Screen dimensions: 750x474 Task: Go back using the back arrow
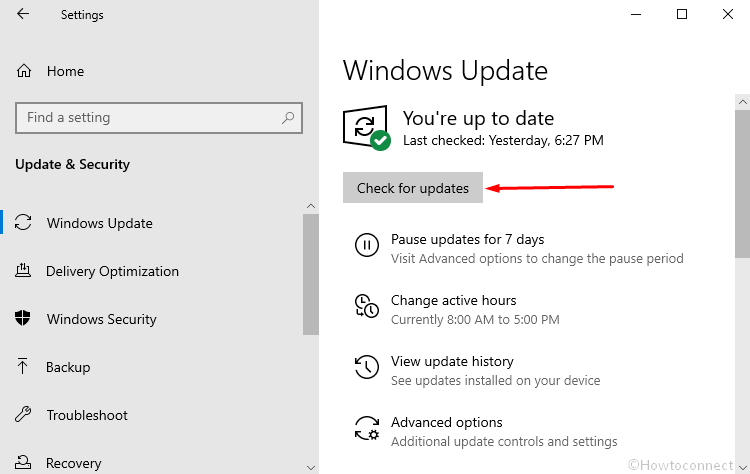click(23, 14)
